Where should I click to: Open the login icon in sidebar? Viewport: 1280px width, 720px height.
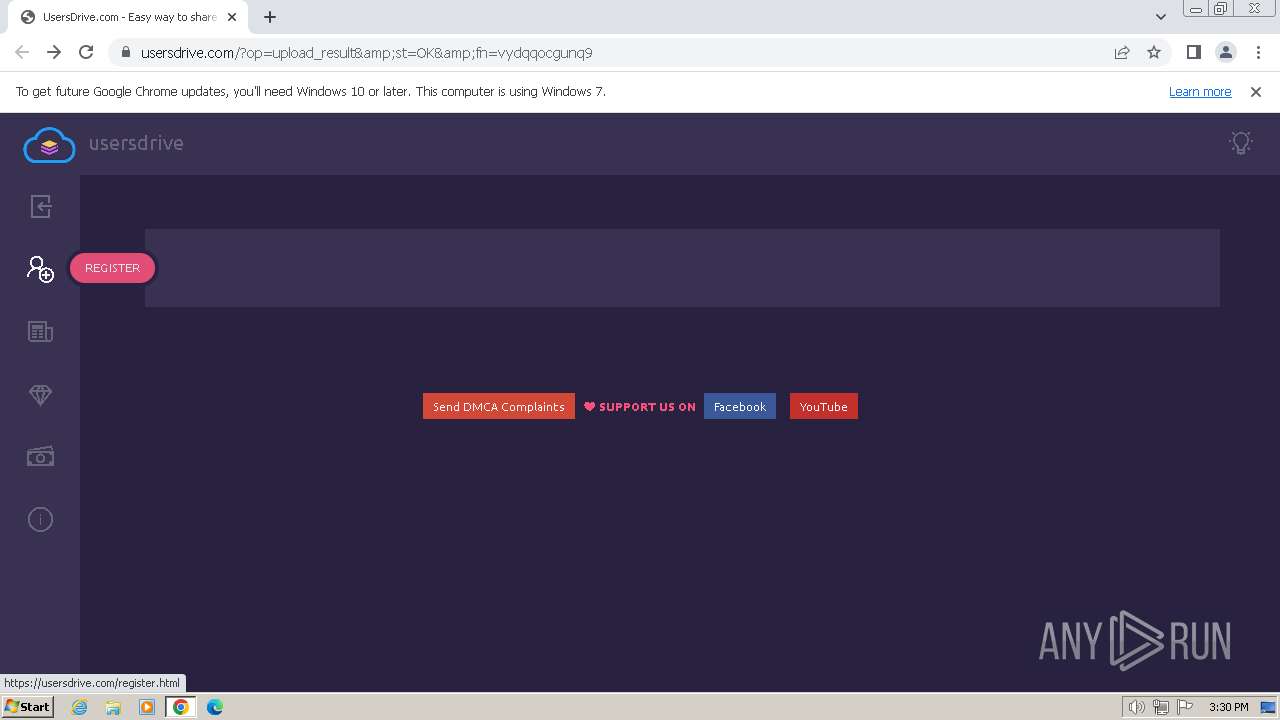[40, 206]
